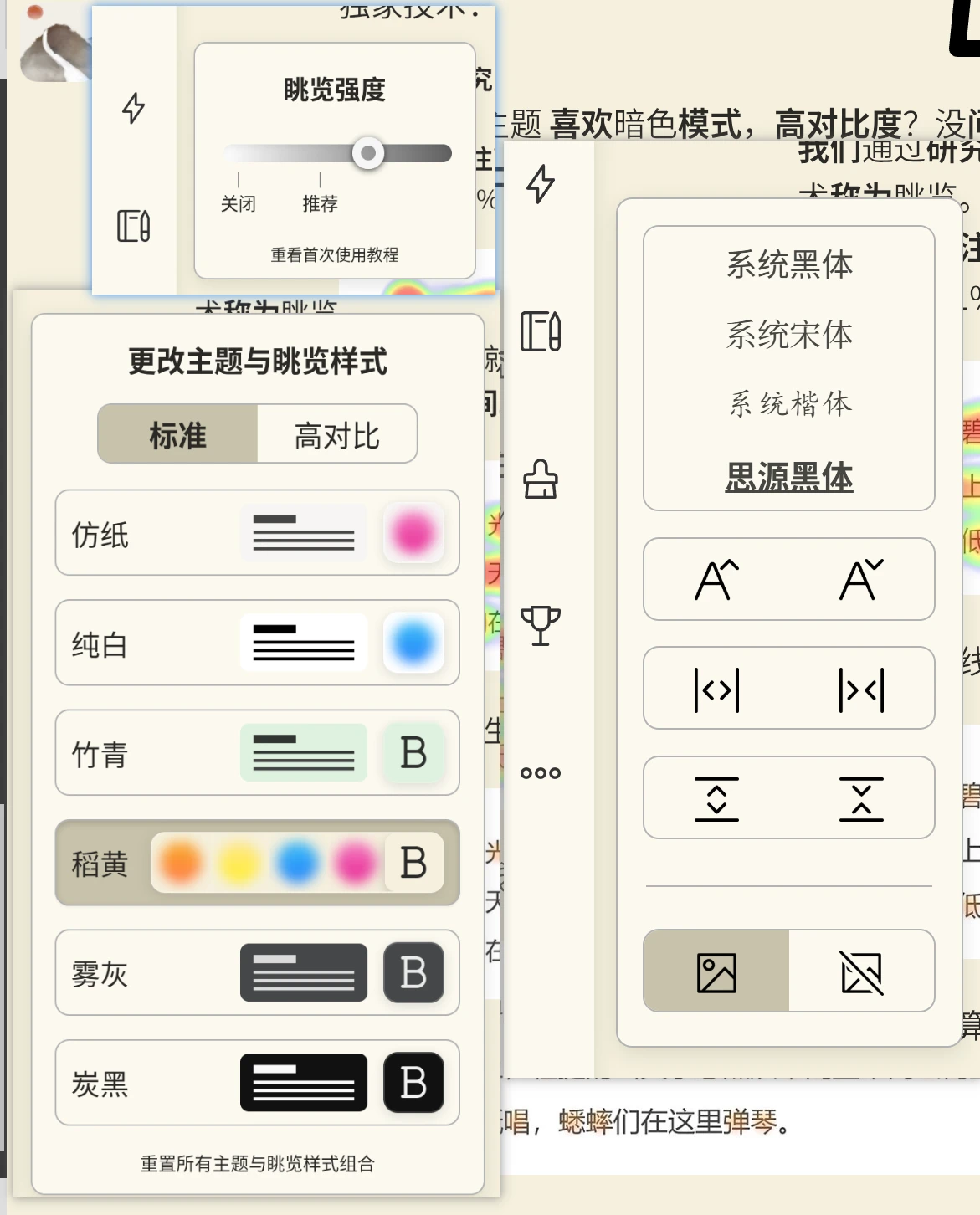Decrease line spacing with the compress-vertical icon
The image size is (980, 1215).
pyautogui.click(x=861, y=798)
